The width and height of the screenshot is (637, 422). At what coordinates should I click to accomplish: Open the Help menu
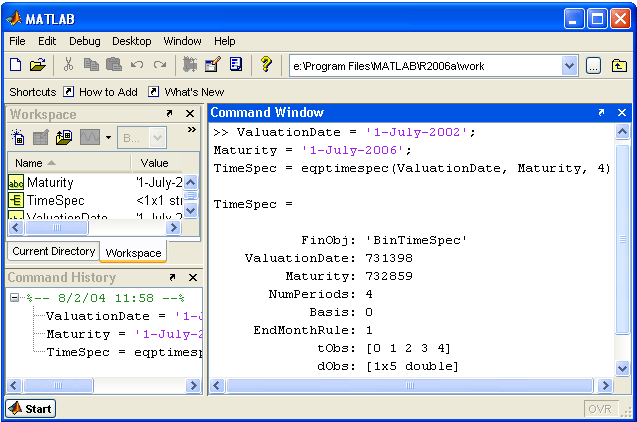[x=225, y=41]
